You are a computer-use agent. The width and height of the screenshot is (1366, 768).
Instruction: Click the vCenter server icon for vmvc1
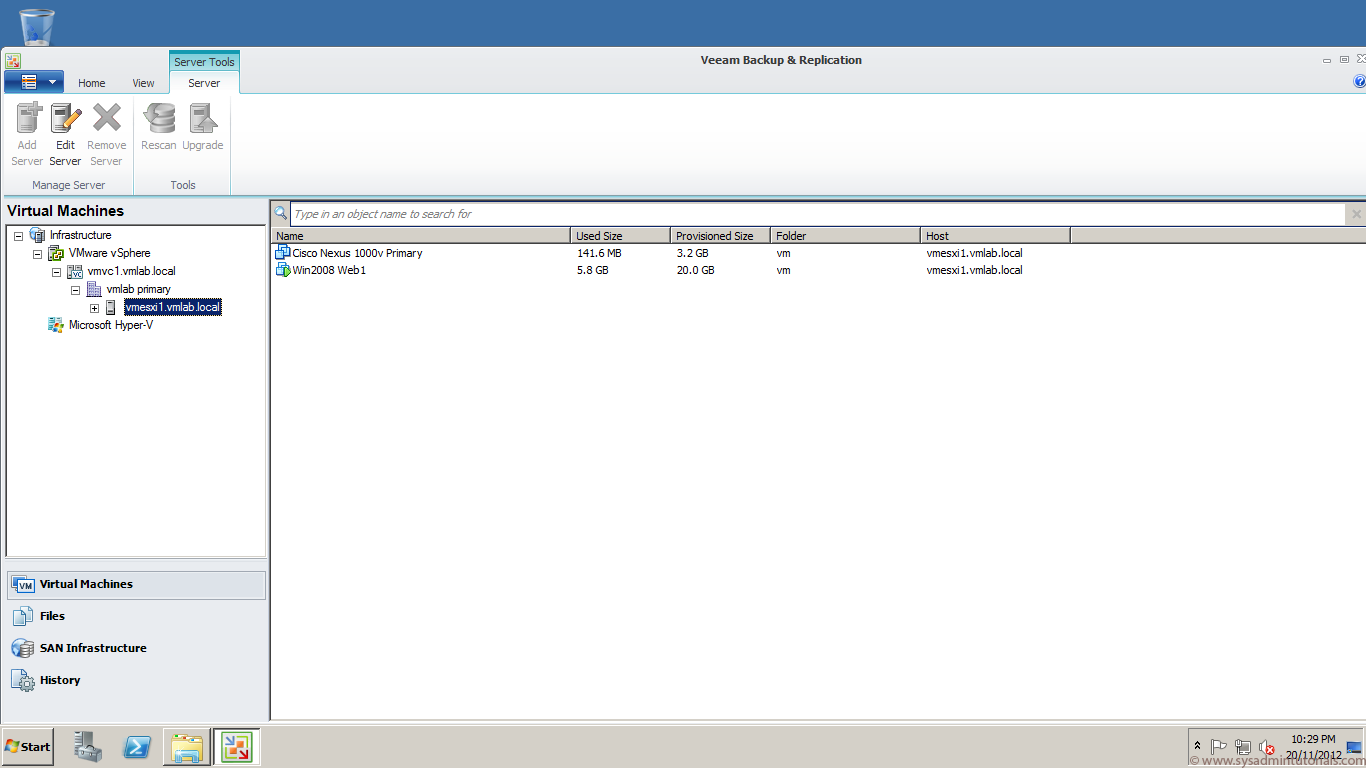pos(75,271)
